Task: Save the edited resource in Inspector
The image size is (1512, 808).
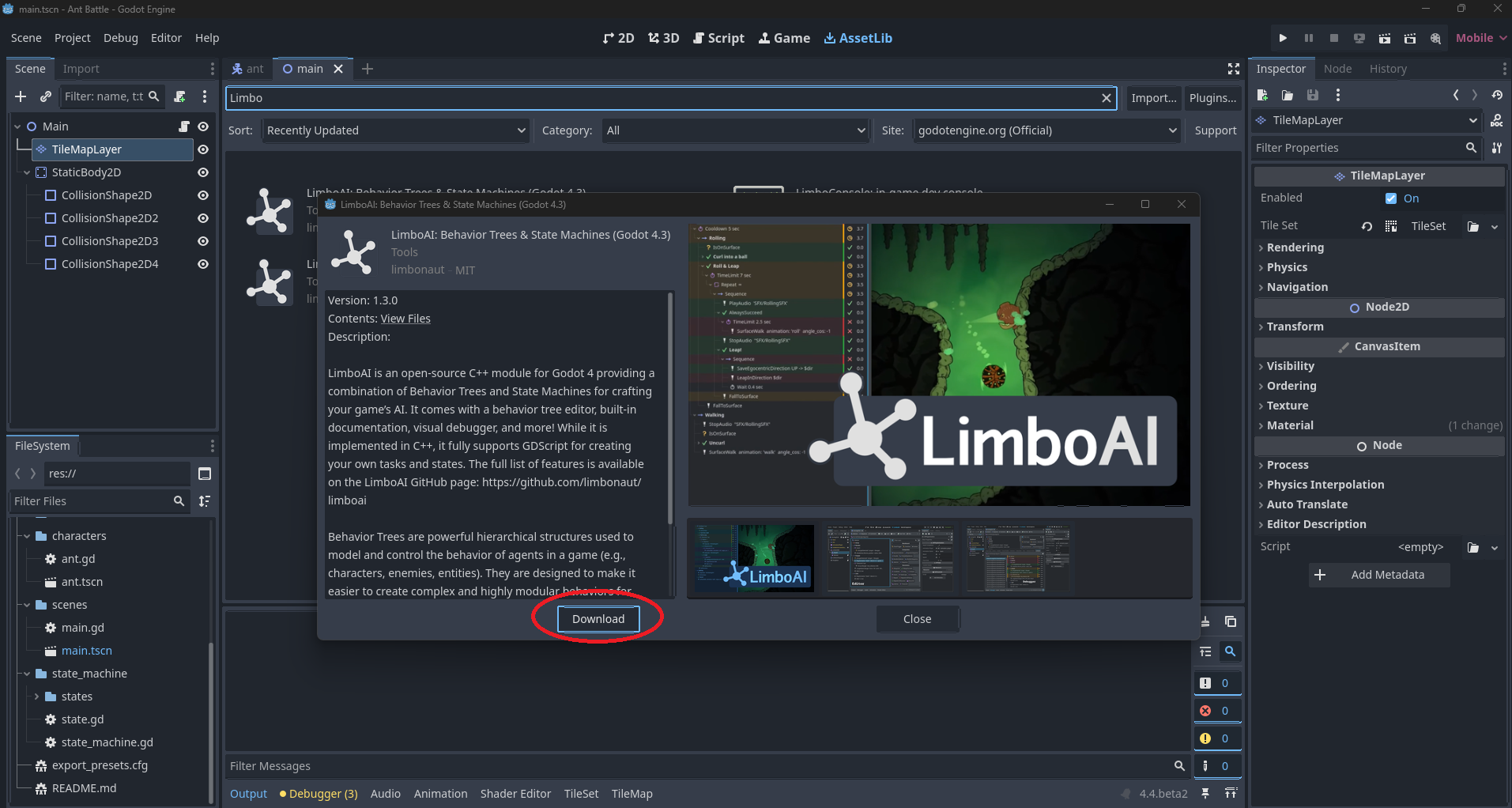Action: 1313,95
